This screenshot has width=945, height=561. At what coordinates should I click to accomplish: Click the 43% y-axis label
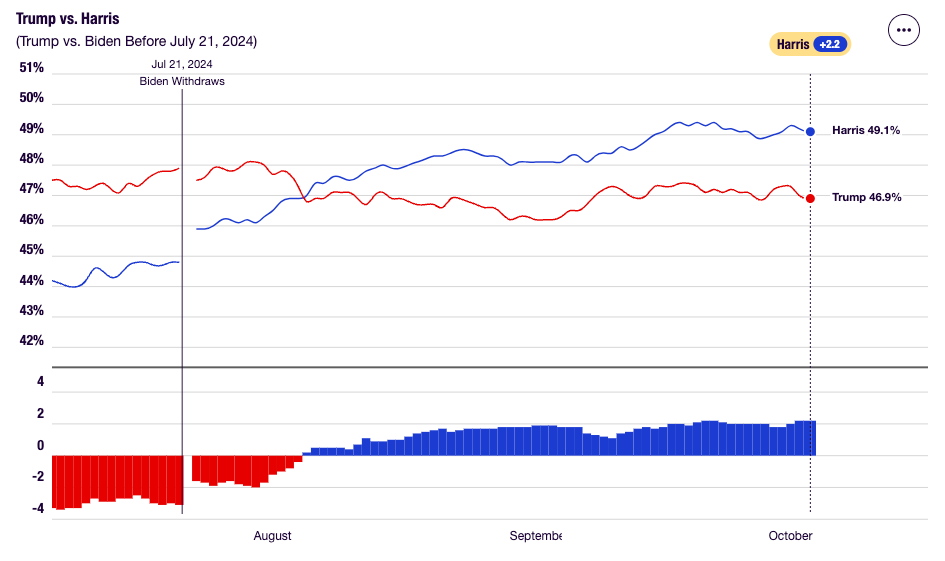pyautogui.click(x=31, y=310)
